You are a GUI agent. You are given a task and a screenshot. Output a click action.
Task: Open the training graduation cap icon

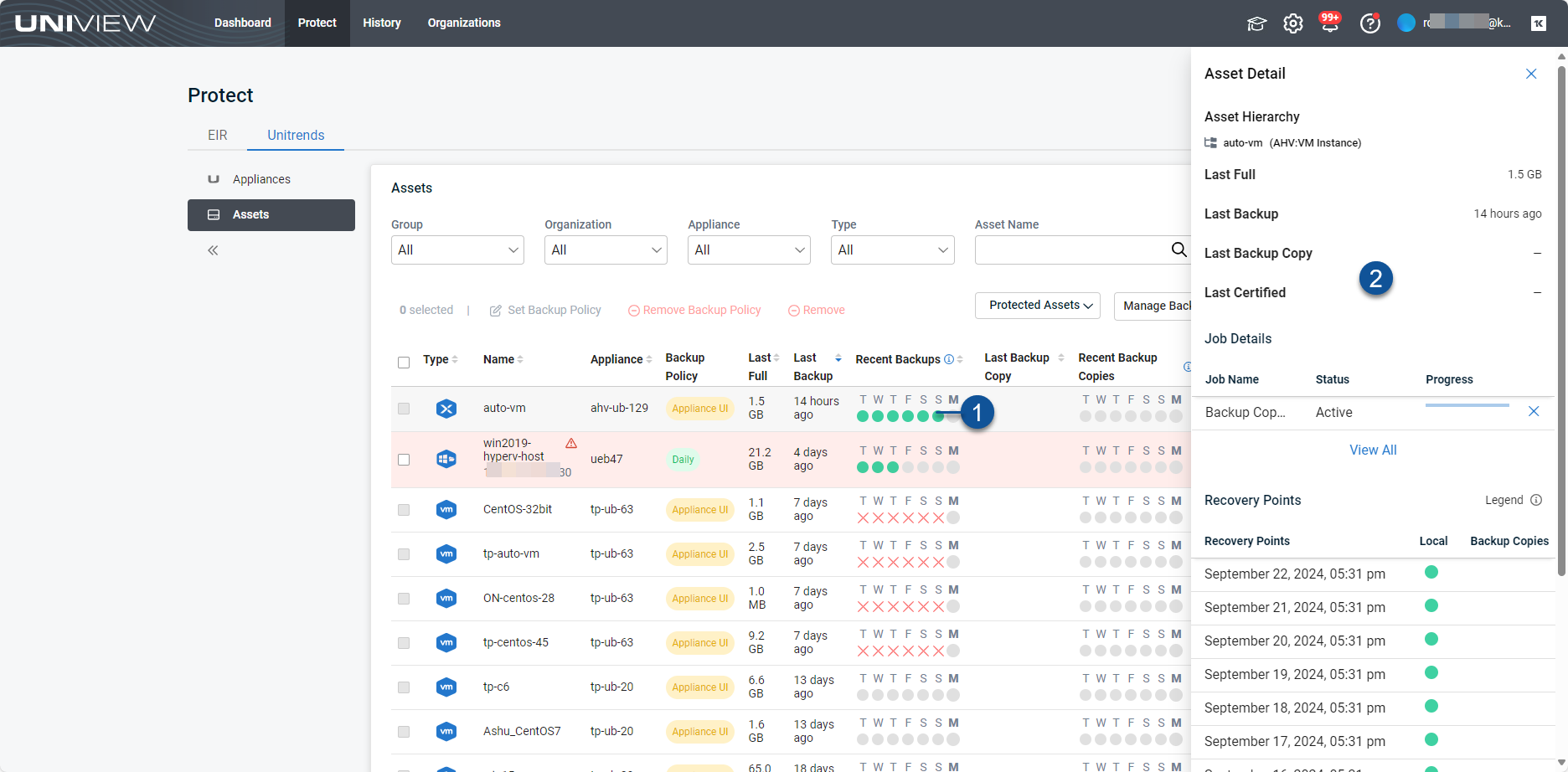pyautogui.click(x=1256, y=23)
